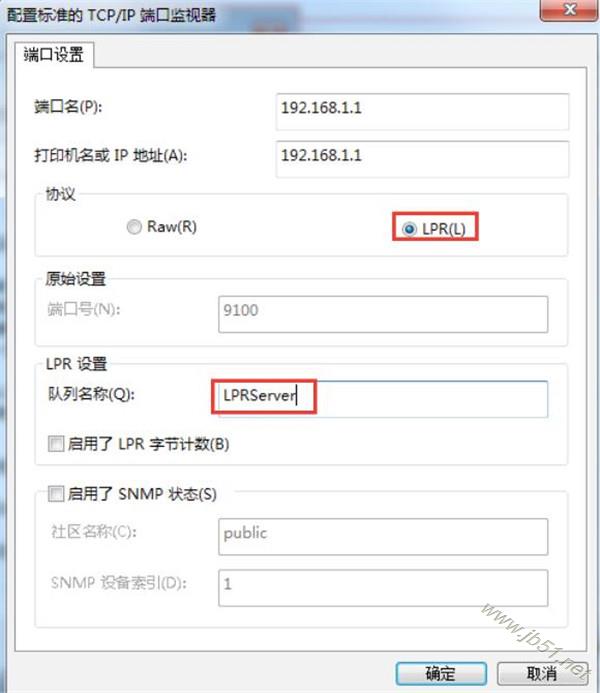
Task: Click the dialog title bar text
Action: click(x=111, y=15)
